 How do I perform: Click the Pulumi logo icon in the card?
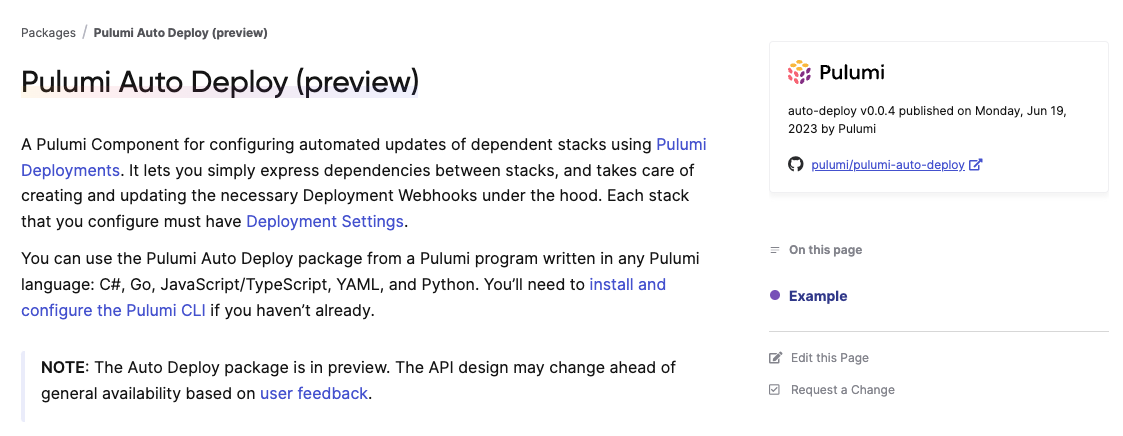pyautogui.click(x=799, y=73)
